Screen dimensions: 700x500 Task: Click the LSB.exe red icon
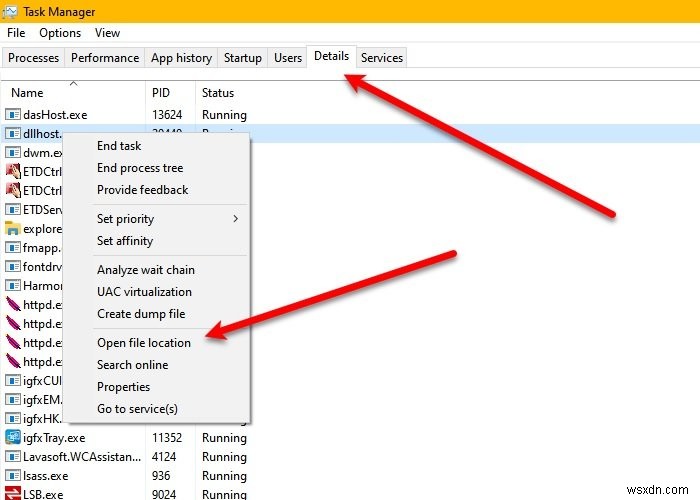click(x=13, y=494)
